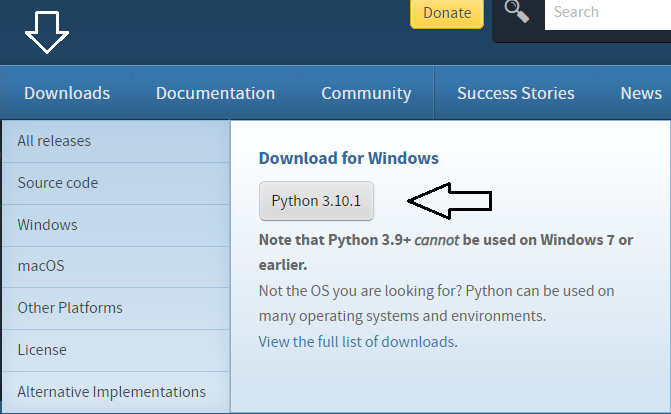Open the Success Stories menu item
This screenshot has height=414, width=671.
coord(516,93)
